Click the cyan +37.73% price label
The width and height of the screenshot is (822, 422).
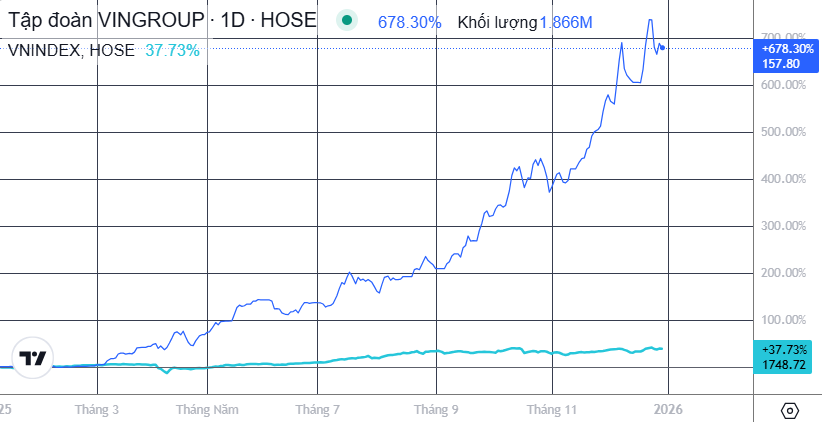[x=785, y=349]
